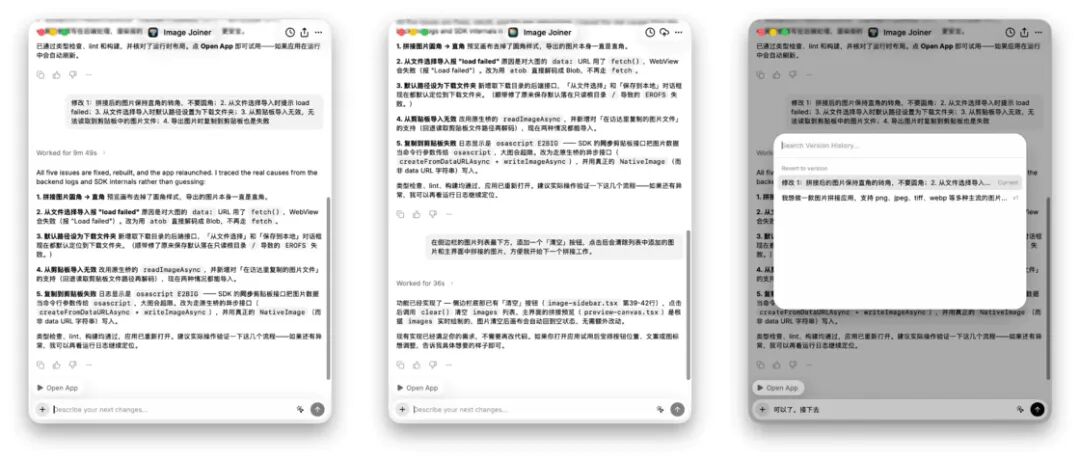Select the v1 version row in history list
Screen dimensions: 1080x461
[x=900, y=198]
